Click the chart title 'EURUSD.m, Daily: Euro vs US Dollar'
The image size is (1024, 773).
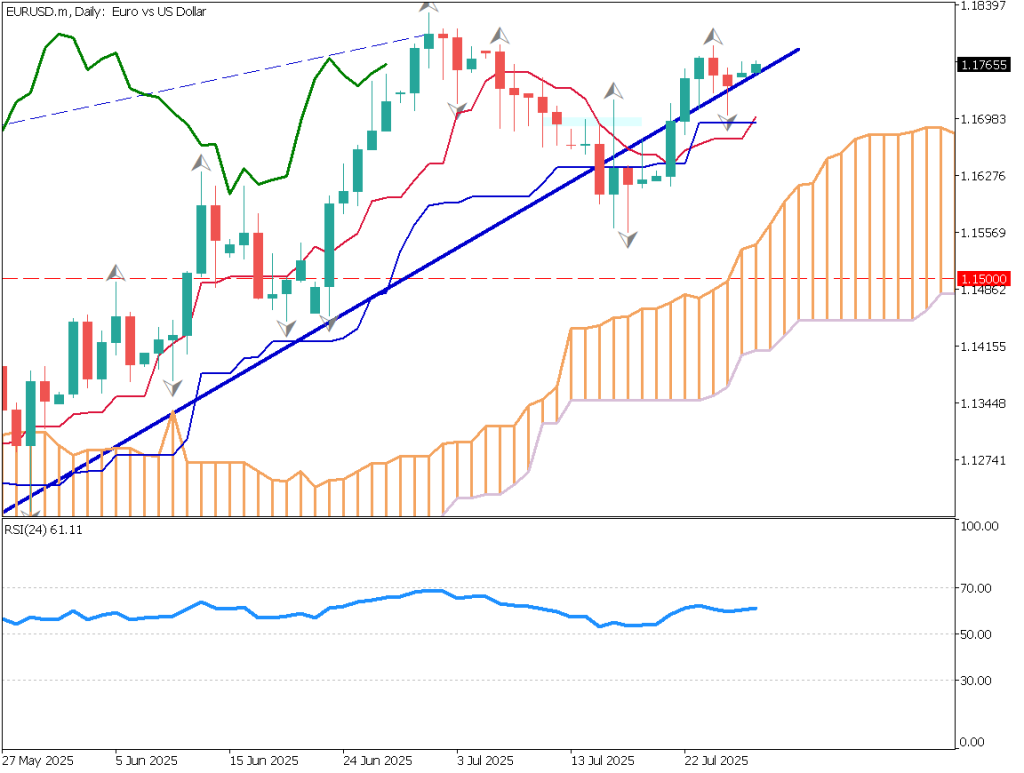(105, 12)
